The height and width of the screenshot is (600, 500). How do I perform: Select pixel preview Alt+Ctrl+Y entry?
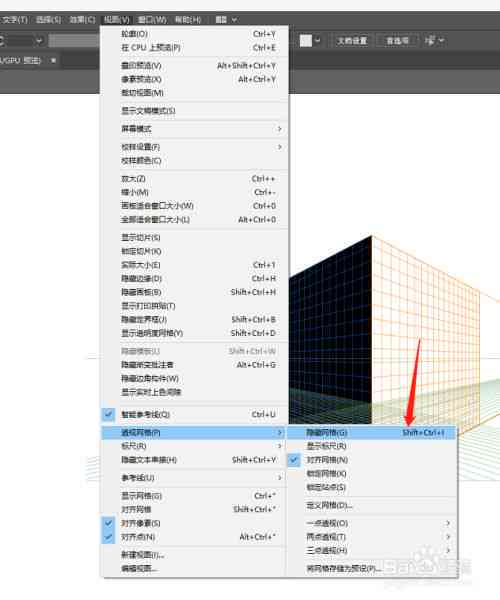(194, 79)
